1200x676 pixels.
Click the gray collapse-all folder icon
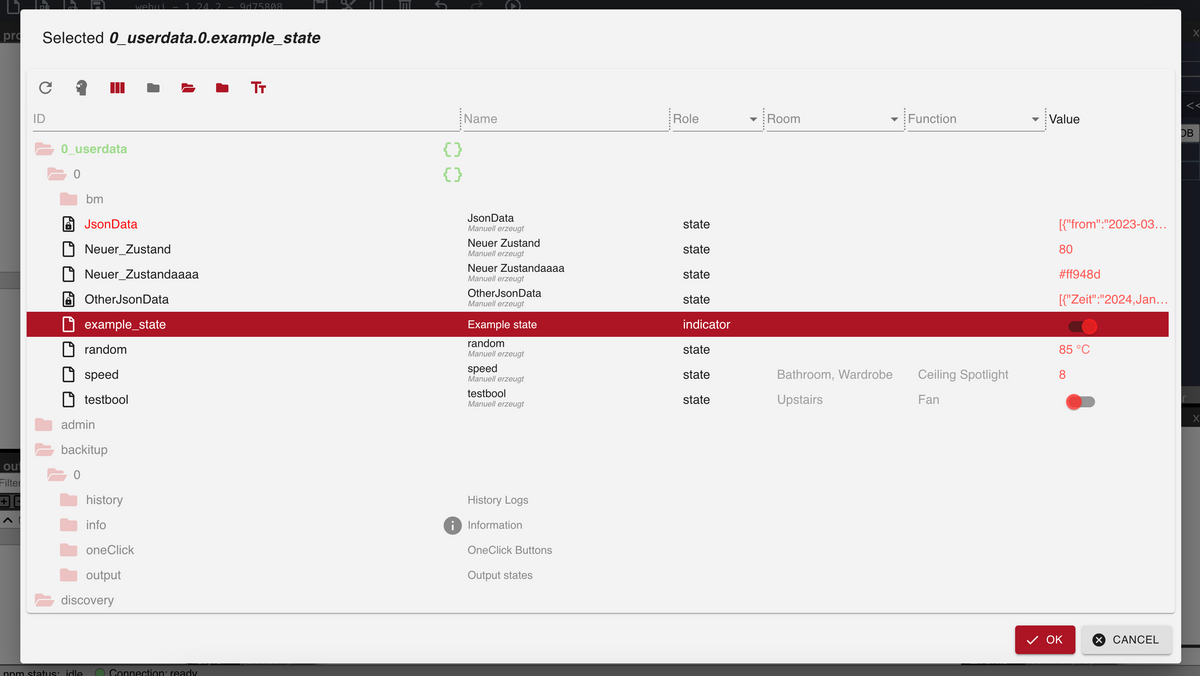tap(153, 88)
